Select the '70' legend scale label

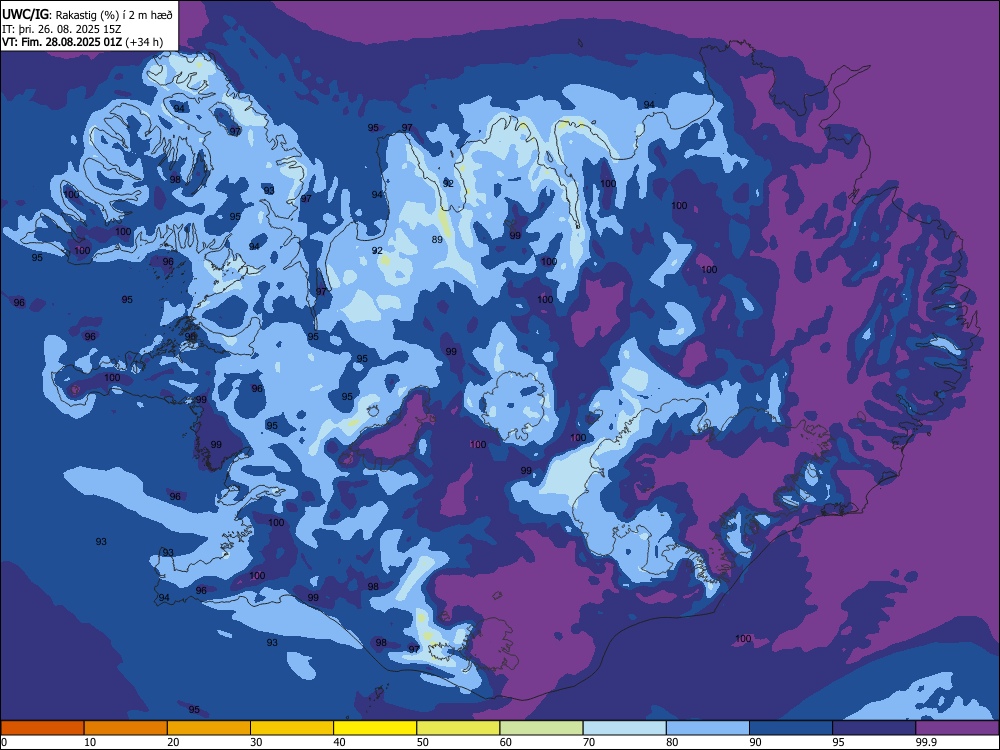click(x=589, y=742)
